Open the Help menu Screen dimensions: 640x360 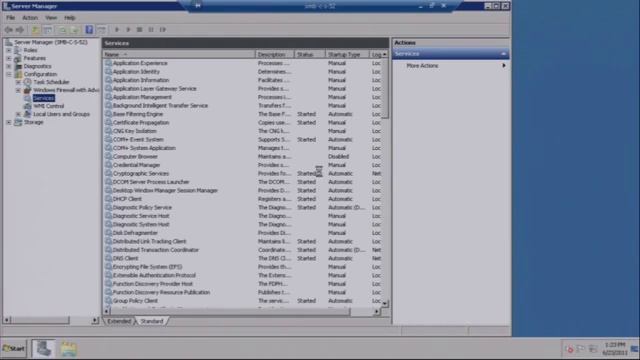(x=70, y=18)
